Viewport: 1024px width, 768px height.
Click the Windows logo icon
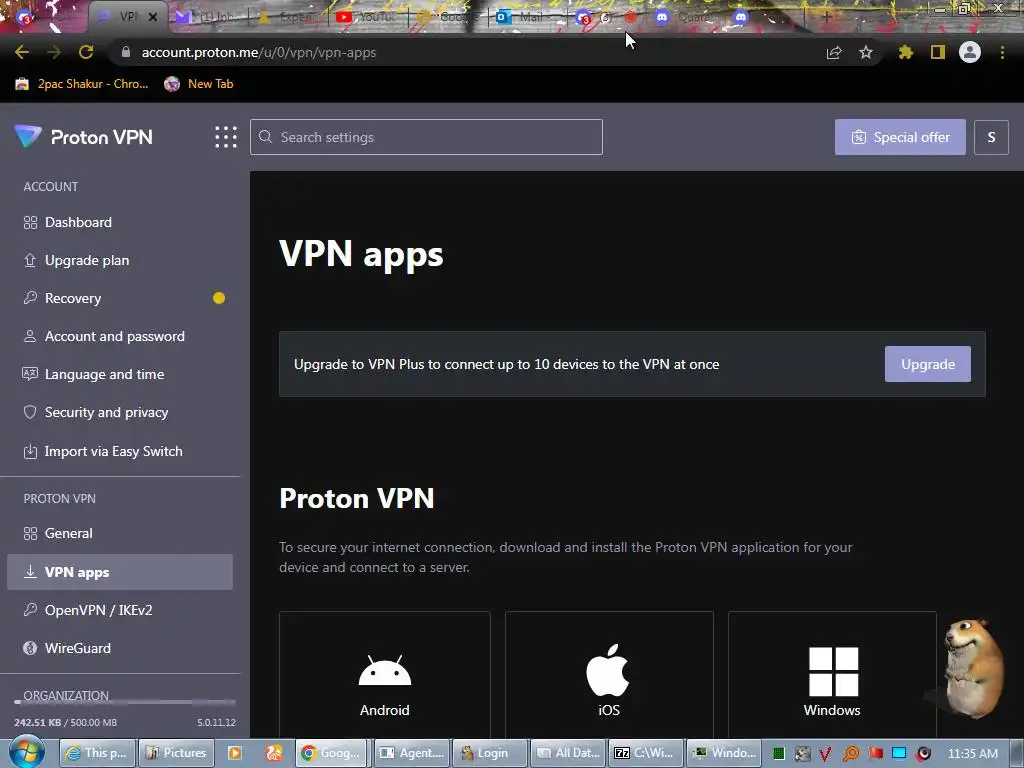tap(833, 671)
